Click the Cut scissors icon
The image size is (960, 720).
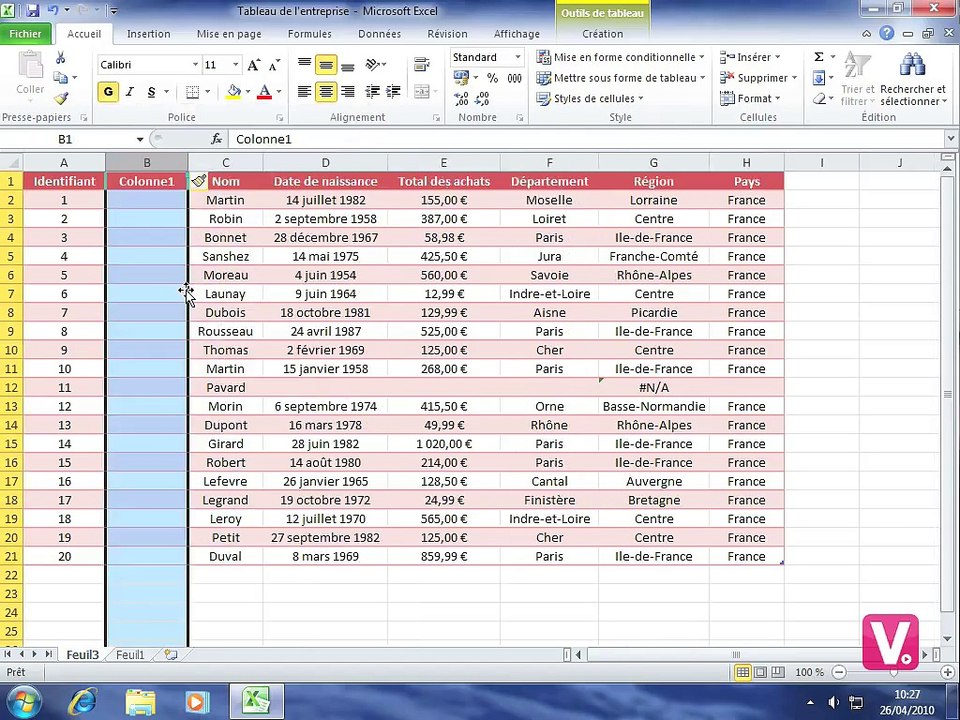pos(60,58)
